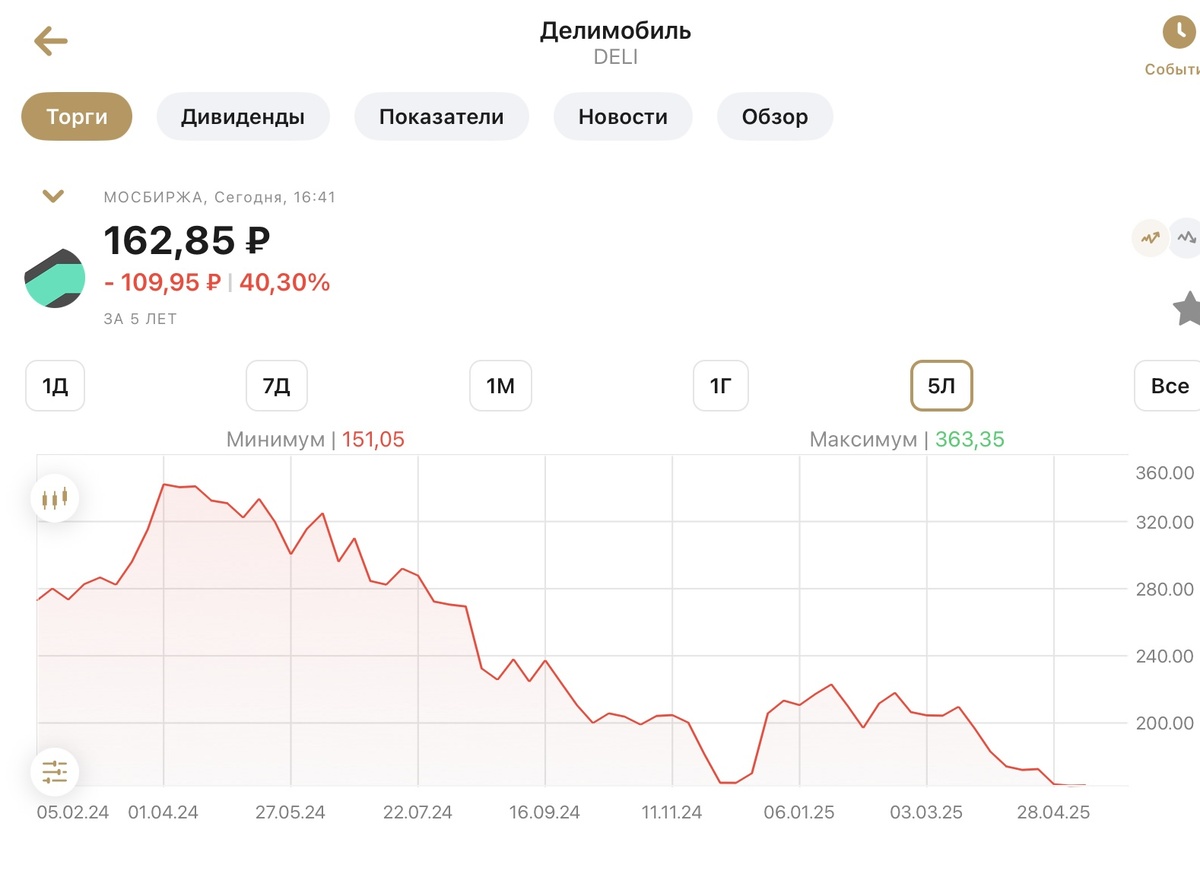Switch to candlestick chart view
The width and height of the screenshot is (1200, 874).
(x=54, y=498)
